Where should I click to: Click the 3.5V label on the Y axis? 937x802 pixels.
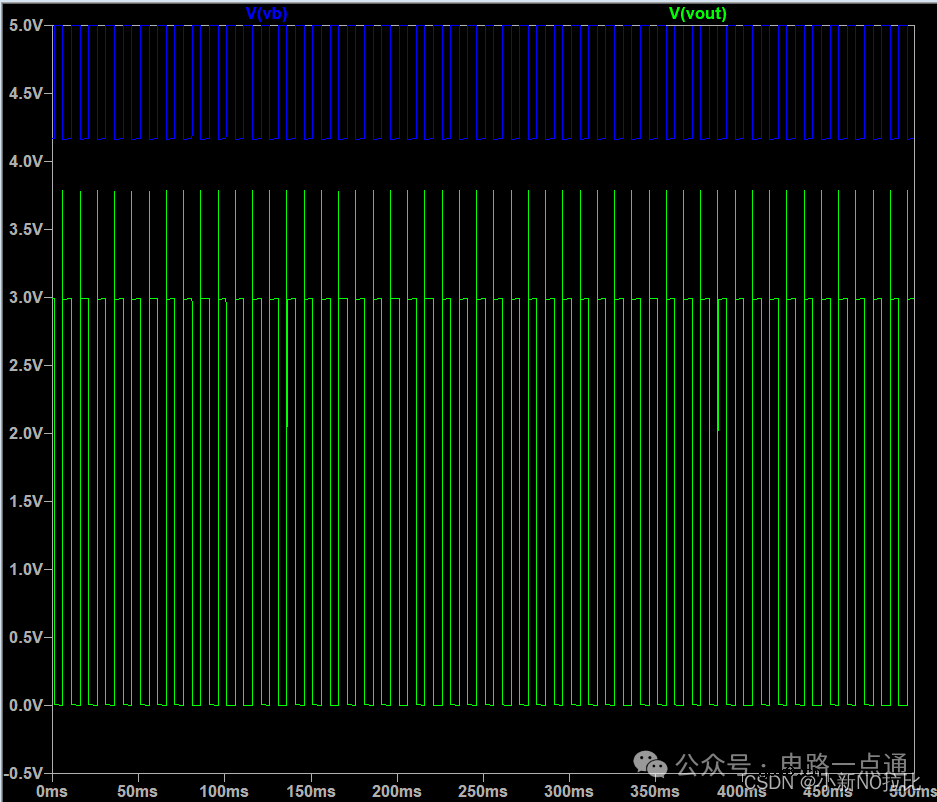[25, 229]
